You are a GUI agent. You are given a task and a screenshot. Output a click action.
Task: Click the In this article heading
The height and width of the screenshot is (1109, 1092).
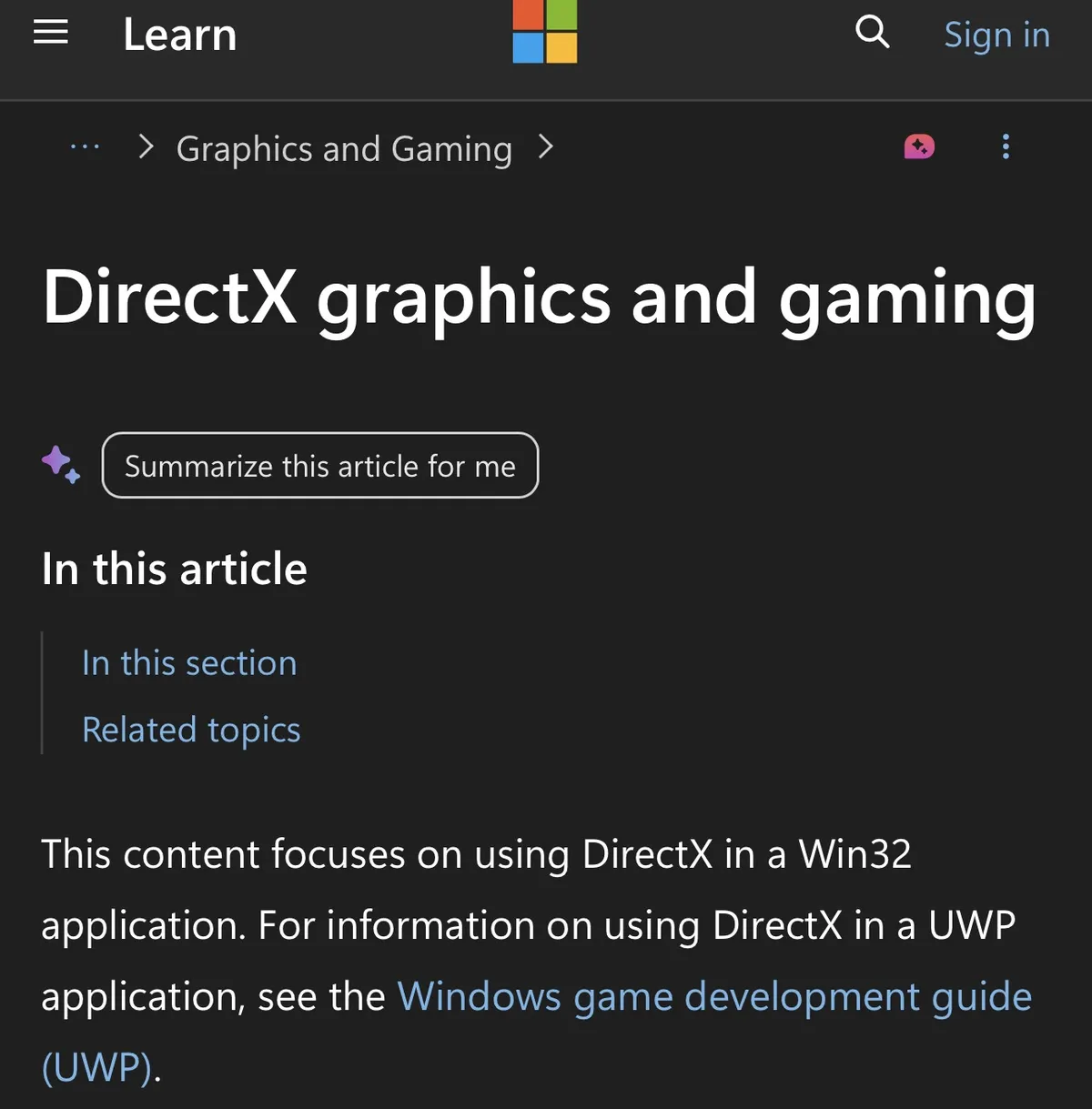175,569
